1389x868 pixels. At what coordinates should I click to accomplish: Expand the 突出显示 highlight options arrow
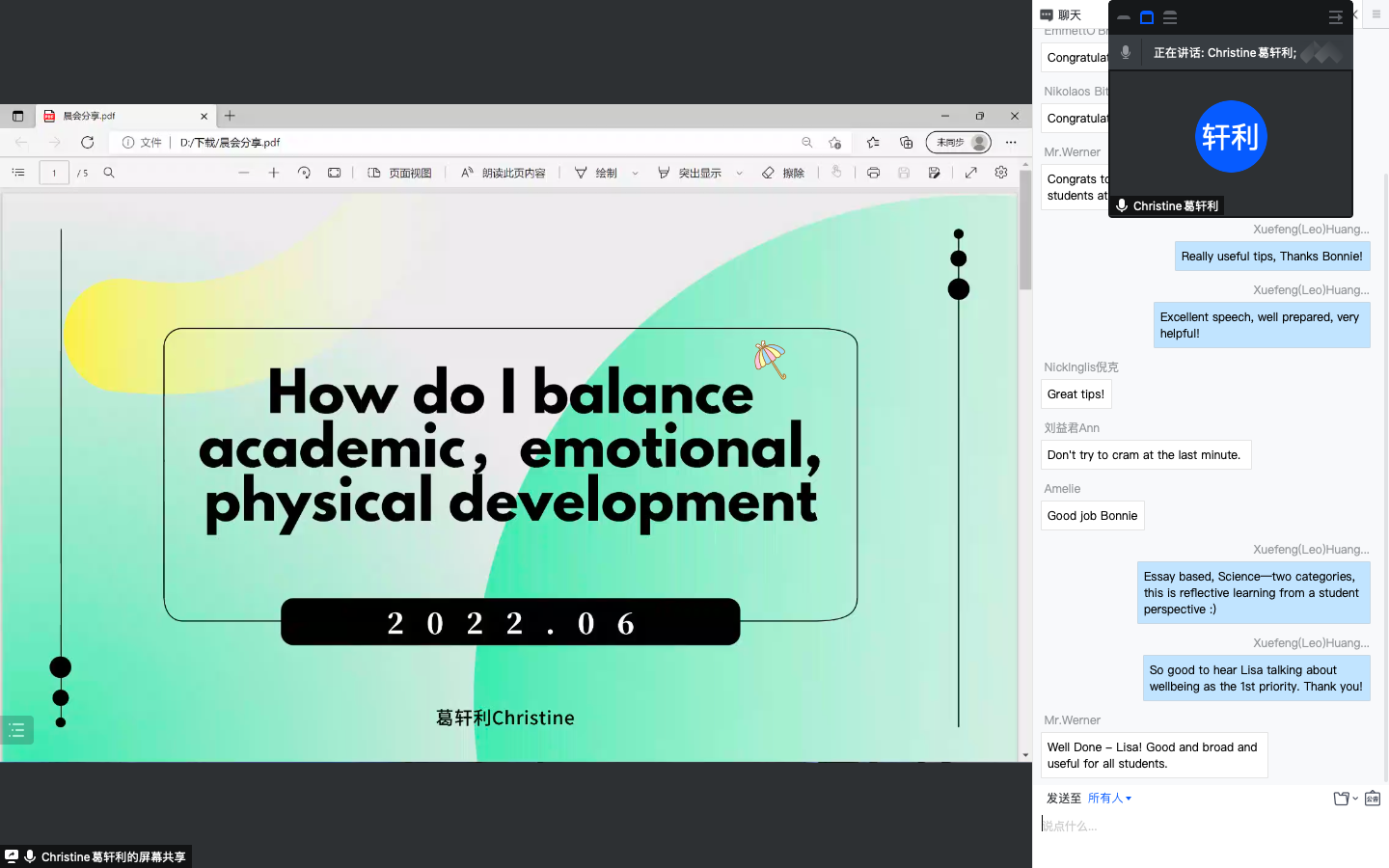click(740, 174)
